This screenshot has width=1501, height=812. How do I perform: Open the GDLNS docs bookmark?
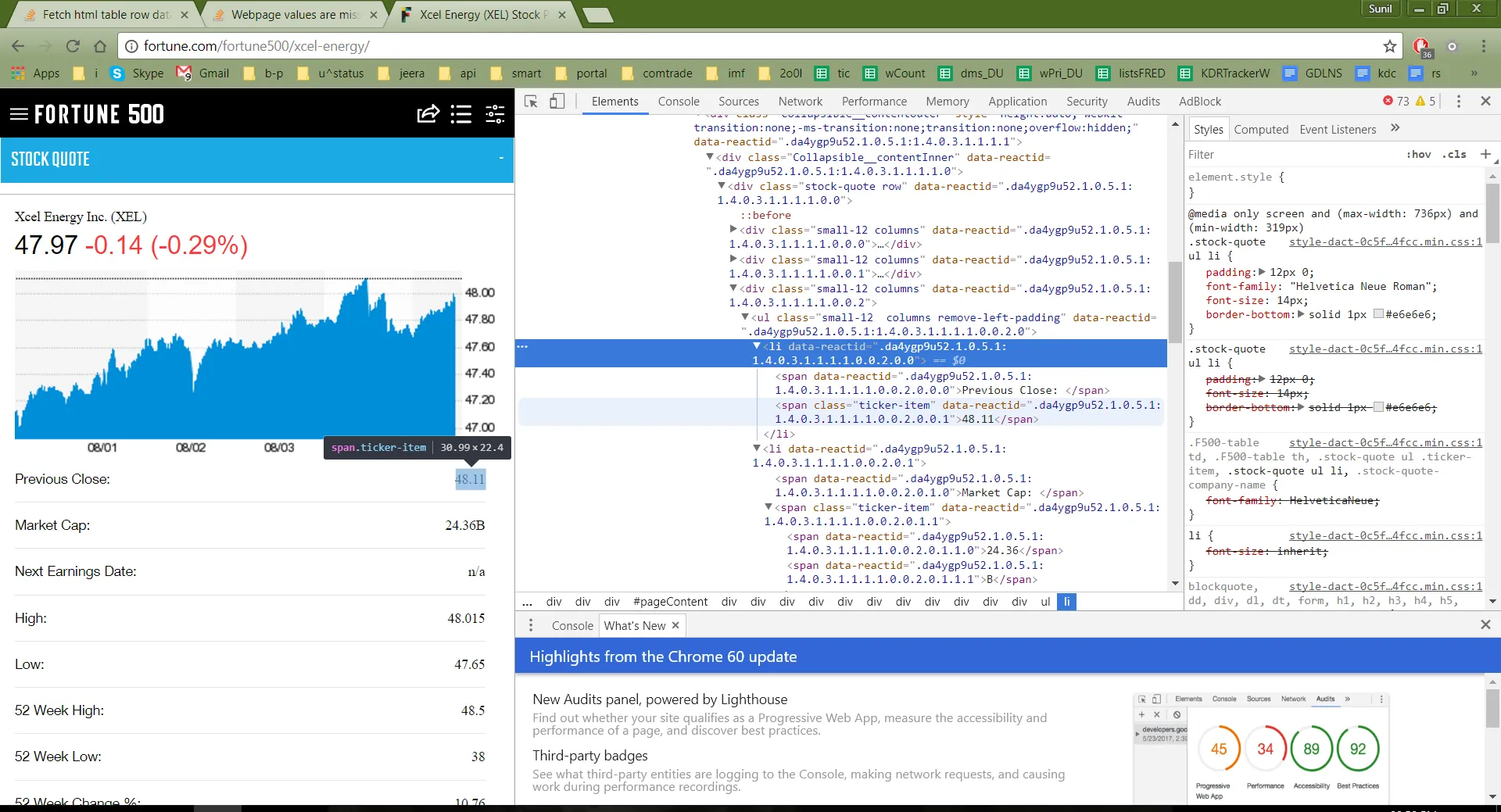pos(1313,73)
